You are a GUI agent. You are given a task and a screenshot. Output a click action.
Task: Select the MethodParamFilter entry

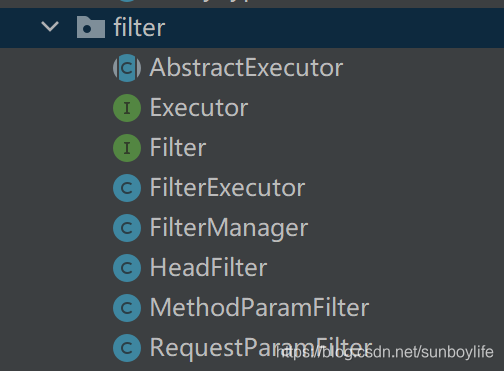pyautogui.click(x=259, y=307)
